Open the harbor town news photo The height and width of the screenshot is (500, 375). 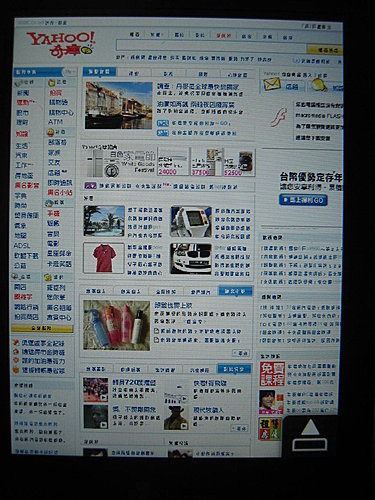coord(119,105)
